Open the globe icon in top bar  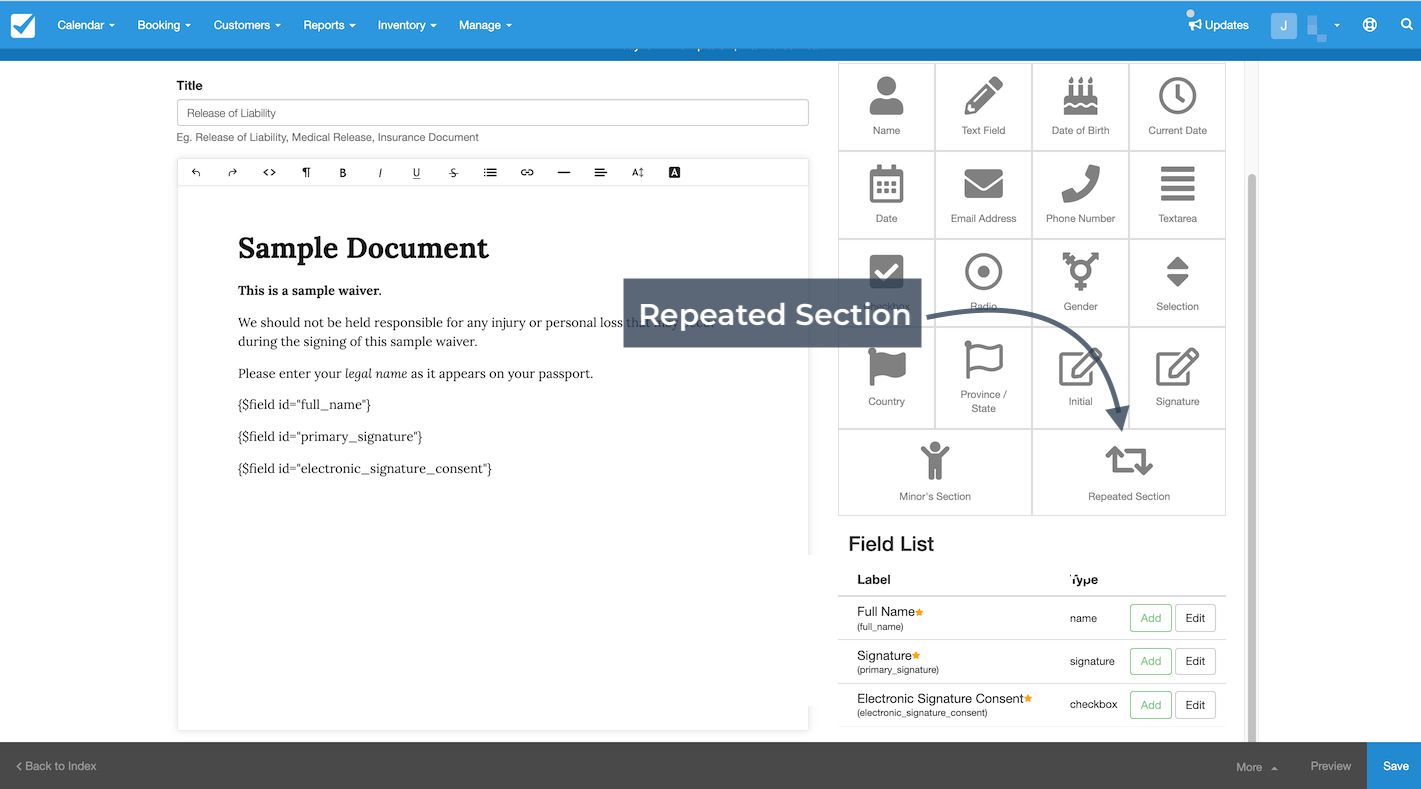pos(1370,25)
